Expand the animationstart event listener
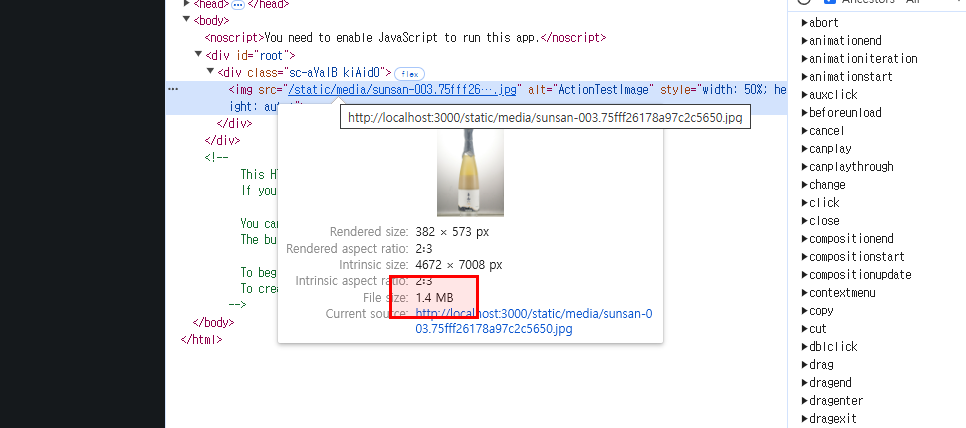Image resolution: width=966 pixels, height=428 pixels. (805, 76)
